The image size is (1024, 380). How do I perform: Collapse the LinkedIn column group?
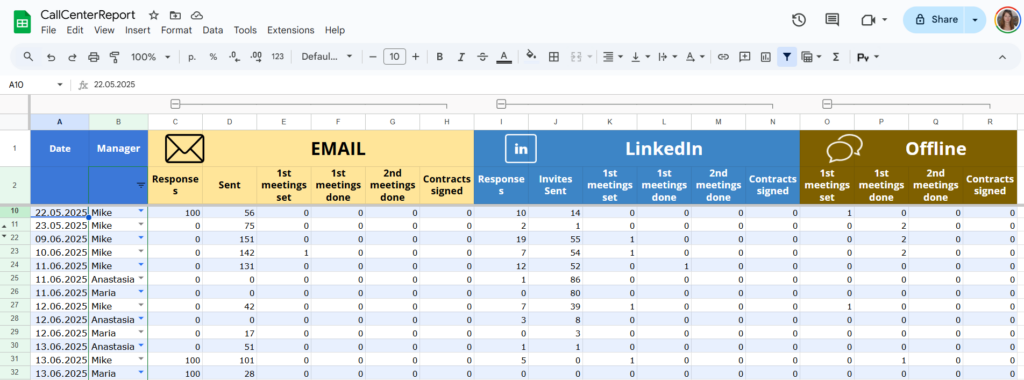501,103
